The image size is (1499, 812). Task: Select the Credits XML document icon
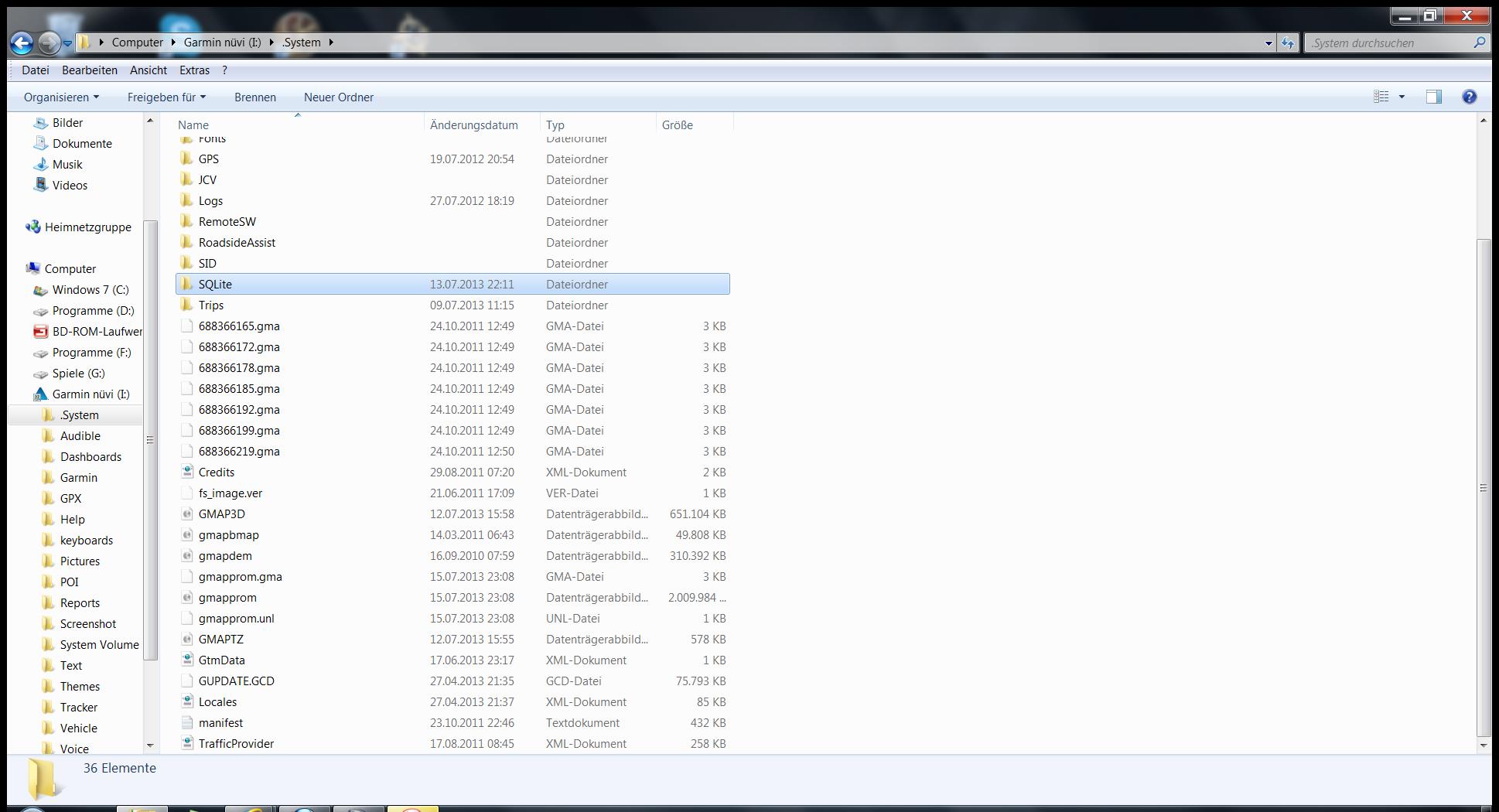pyautogui.click(x=186, y=472)
